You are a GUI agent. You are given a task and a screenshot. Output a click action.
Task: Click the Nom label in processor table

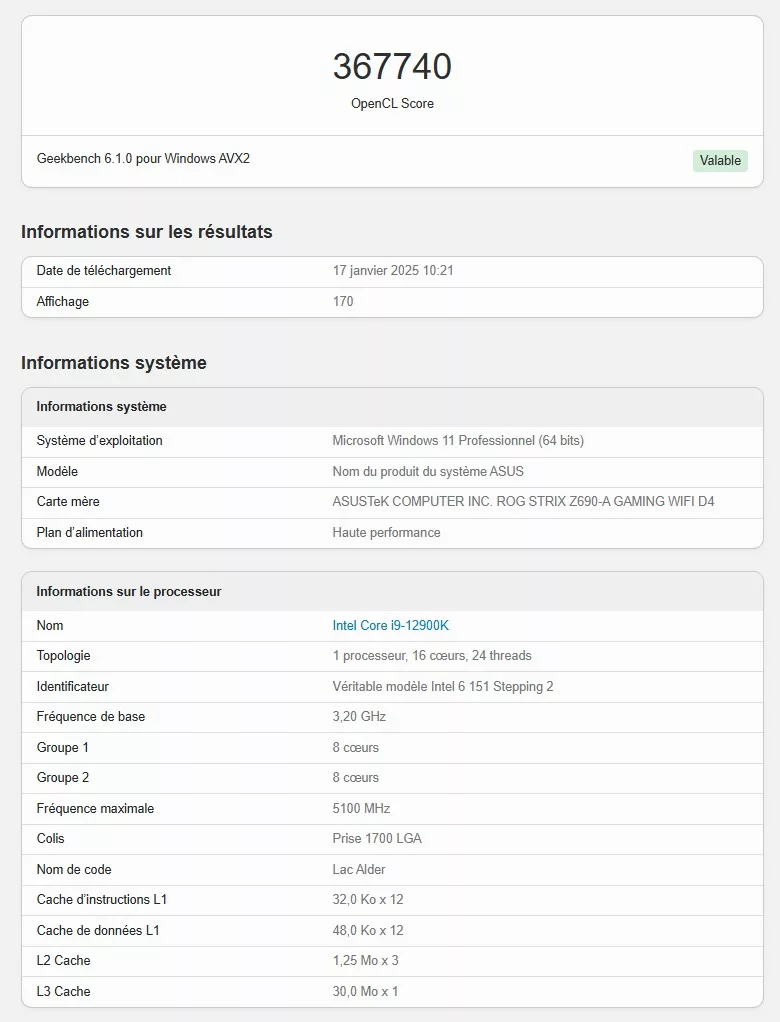pos(50,625)
